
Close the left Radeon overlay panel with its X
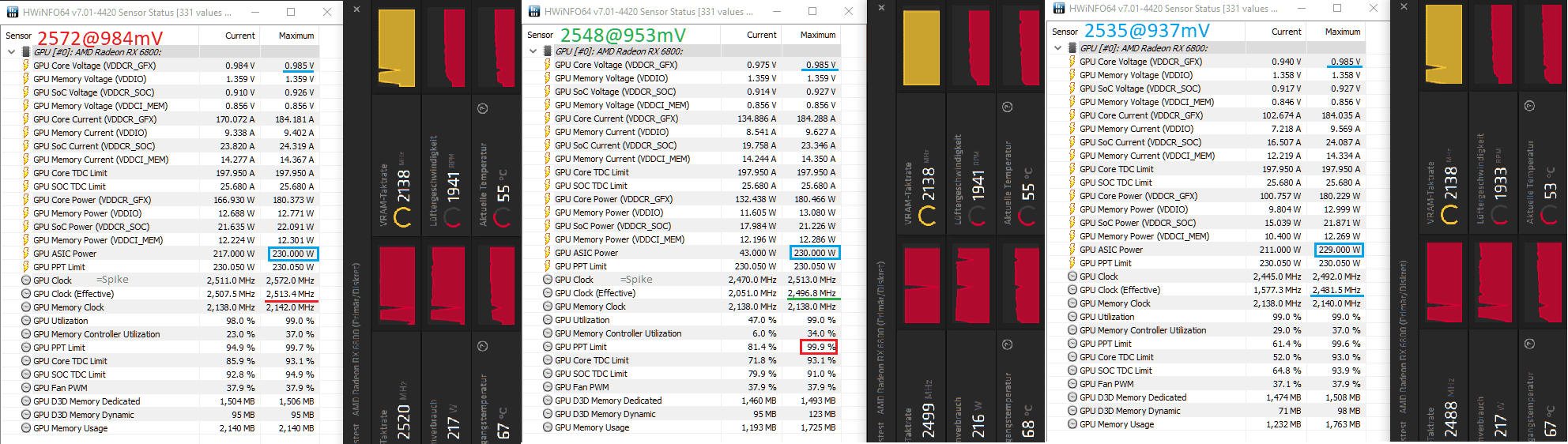coord(356,9)
